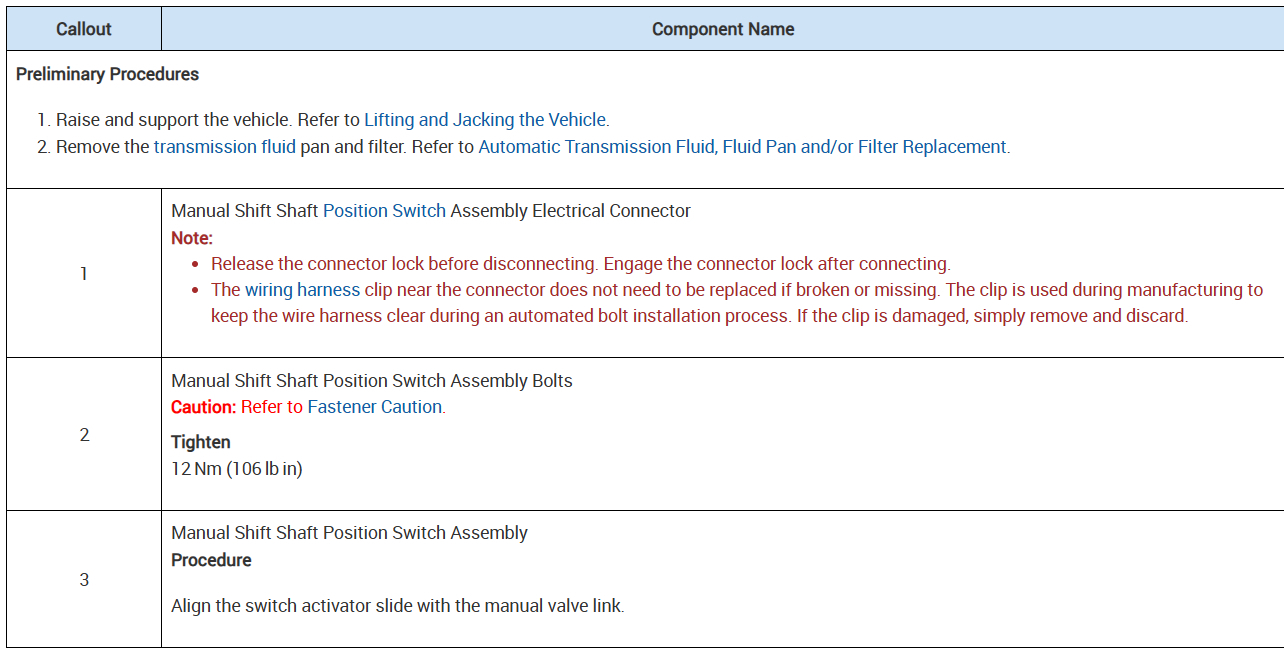
Task: Click the 12 Nm torque value text
Action: click(x=236, y=468)
